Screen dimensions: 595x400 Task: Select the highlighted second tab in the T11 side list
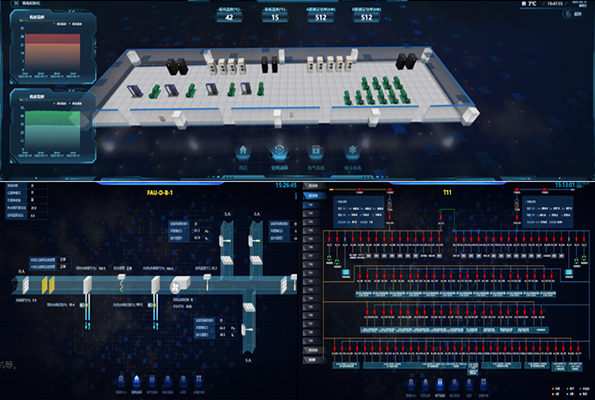click(x=314, y=196)
